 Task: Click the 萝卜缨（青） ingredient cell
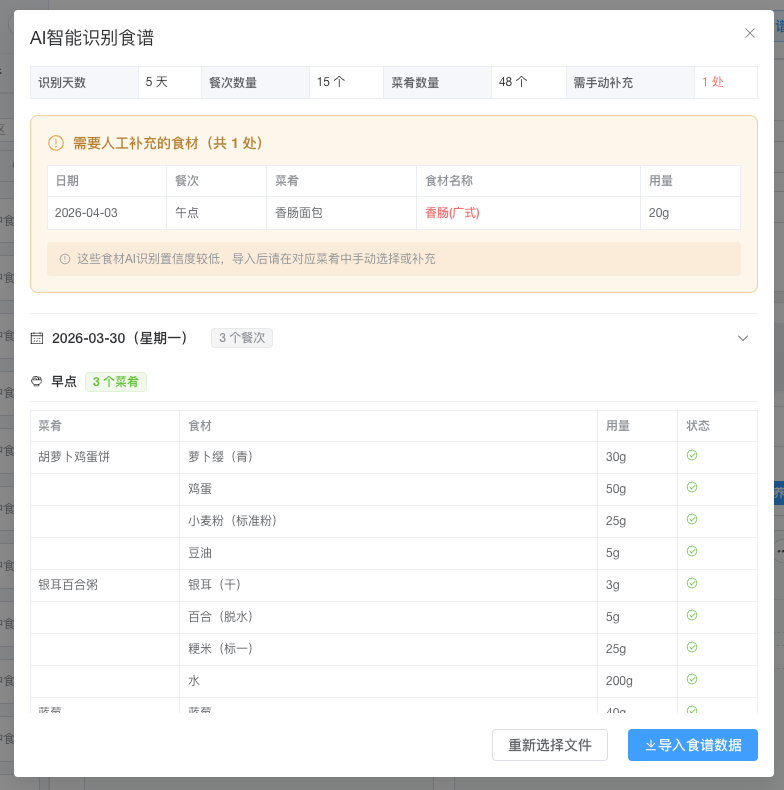tap(388, 457)
